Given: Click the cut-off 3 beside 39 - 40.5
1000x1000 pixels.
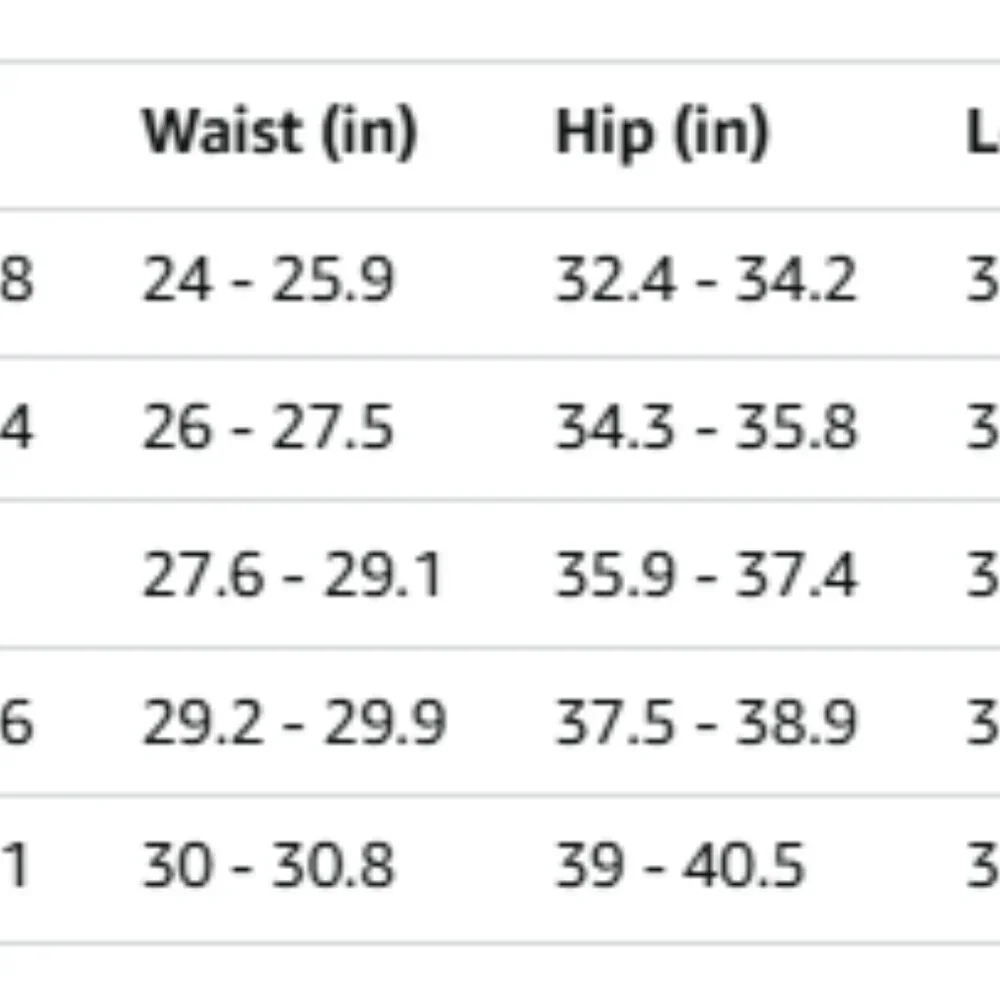Looking at the screenshot, I should pyautogui.click(x=983, y=865).
